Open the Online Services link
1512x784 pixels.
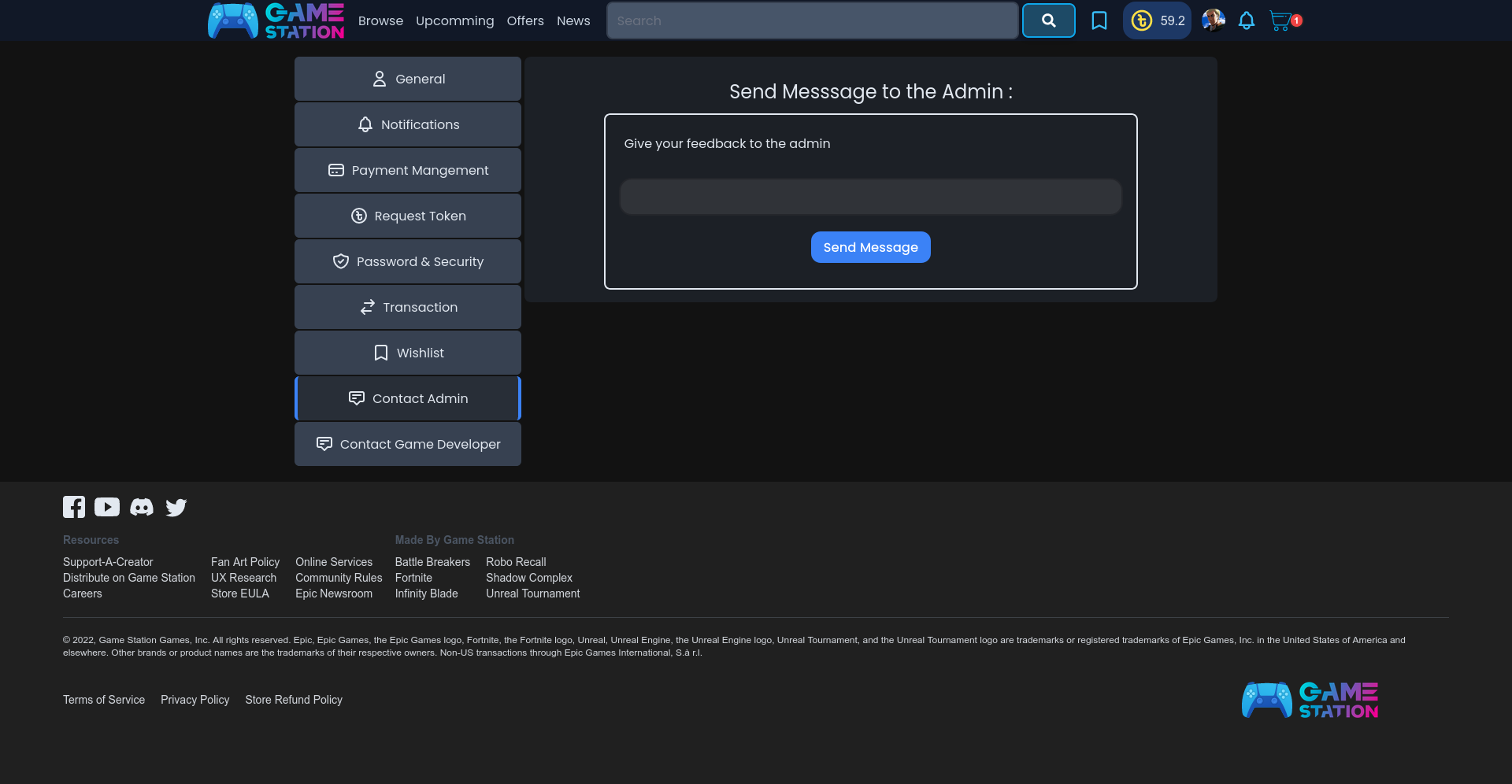coord(334,562)
